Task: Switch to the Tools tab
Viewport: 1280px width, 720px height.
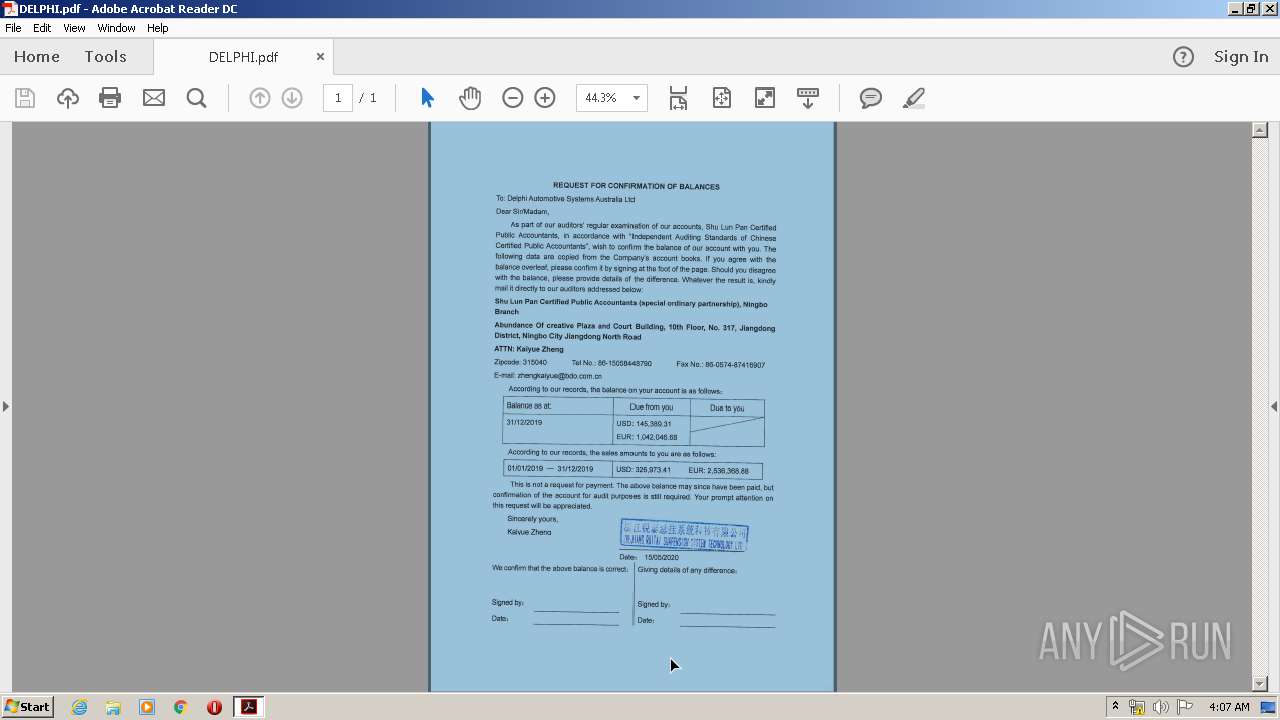Action: click(105, 57)
